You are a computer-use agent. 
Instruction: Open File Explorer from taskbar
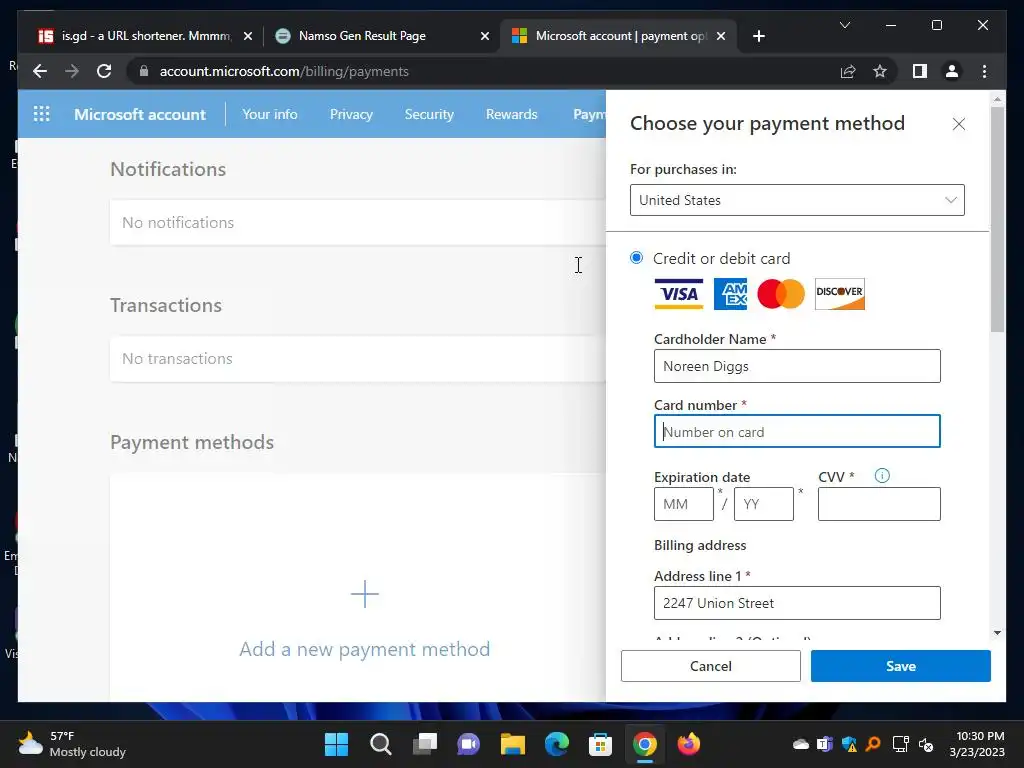coord(513,744)
